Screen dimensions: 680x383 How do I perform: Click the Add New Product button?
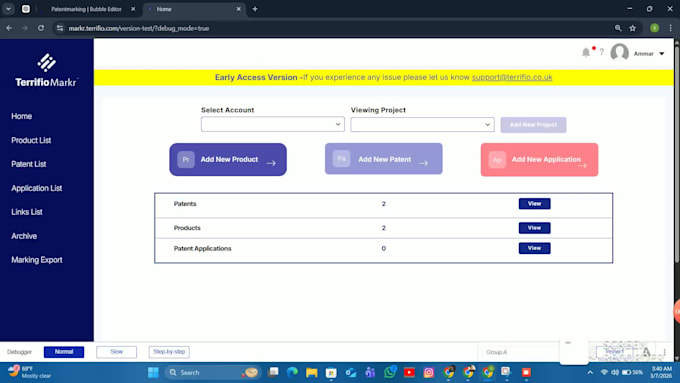(228, 160)
